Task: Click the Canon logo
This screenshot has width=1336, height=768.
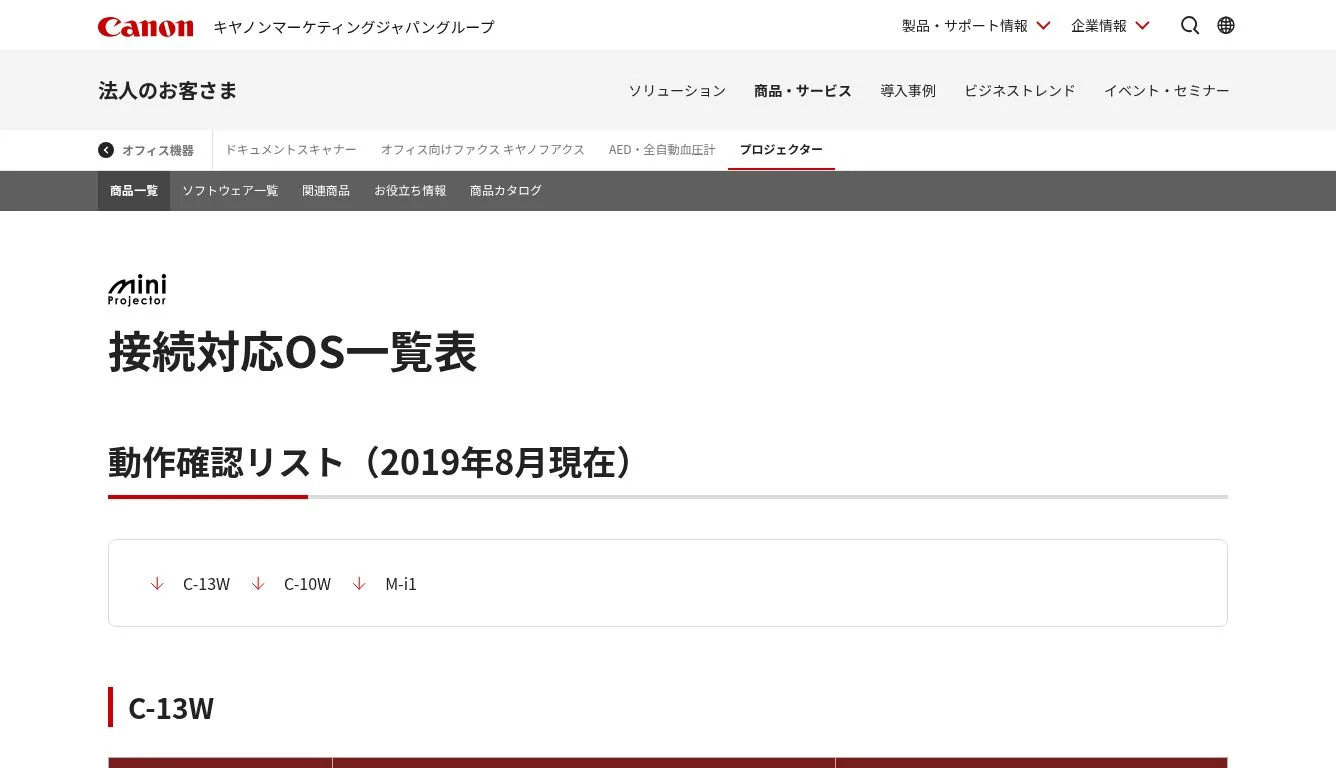Action: 146,27
